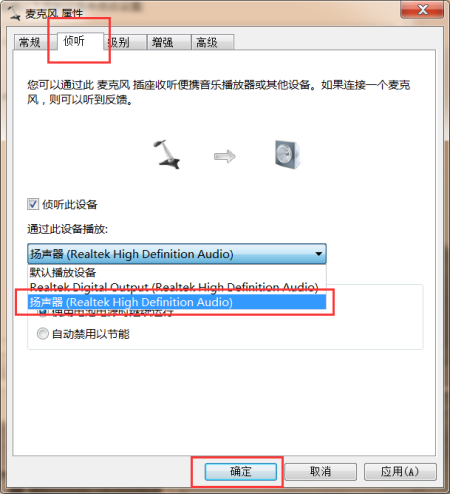Go to the 增强 tab
The width and height of the screenshot is (450, 494).
pyautogui.click(x=169, y=42)
